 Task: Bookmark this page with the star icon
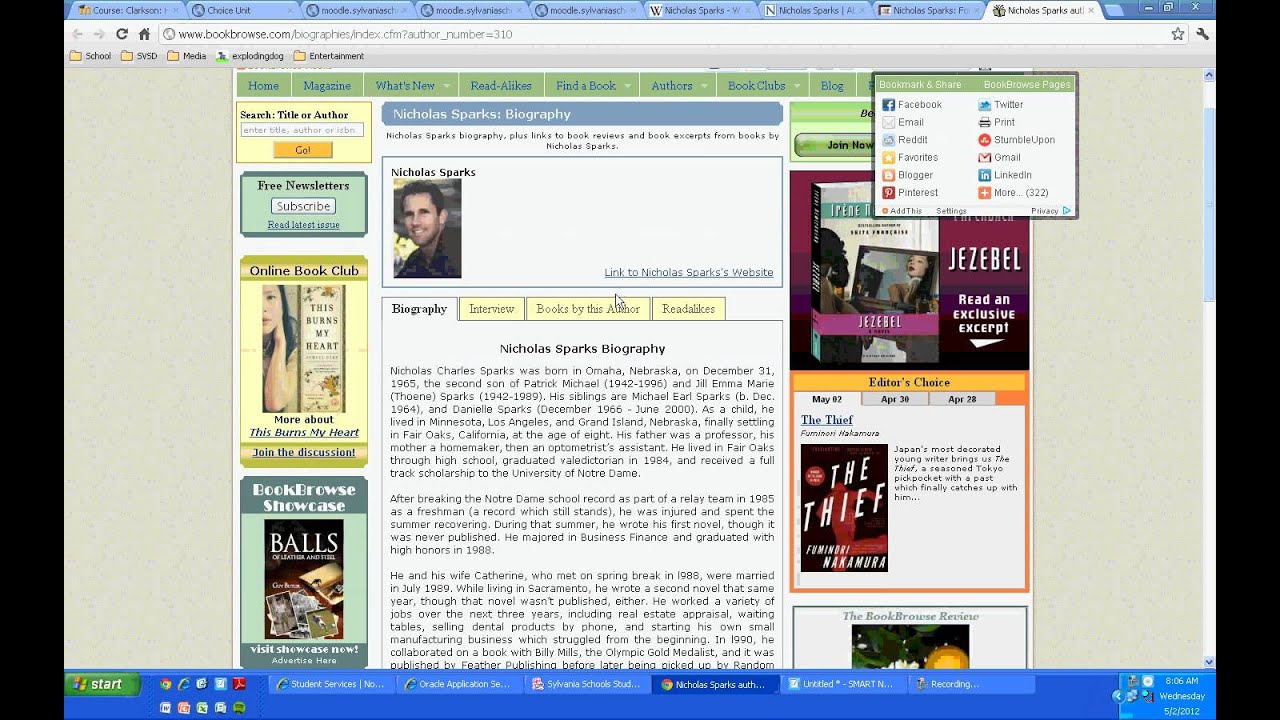[x=1178, y=34]
